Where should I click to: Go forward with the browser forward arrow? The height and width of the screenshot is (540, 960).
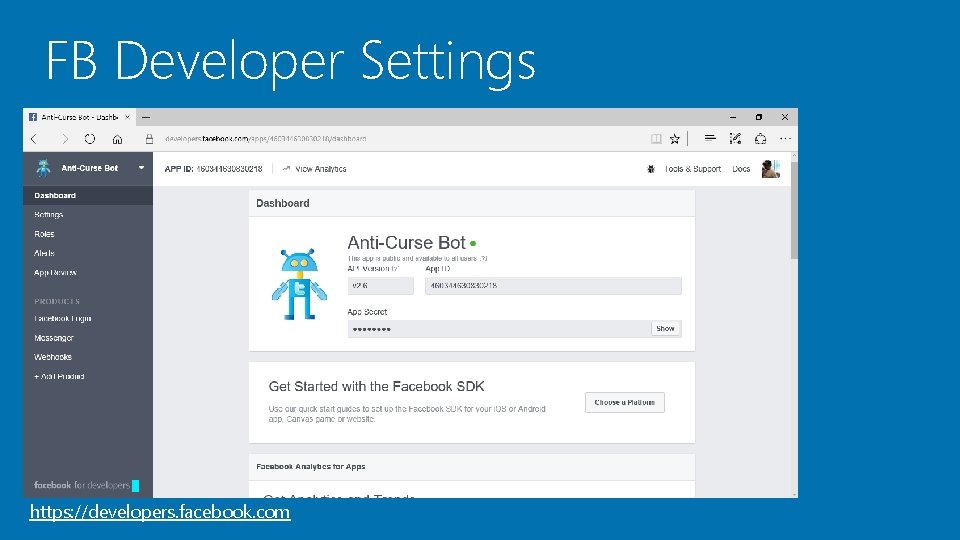click(x=64, y=139)
